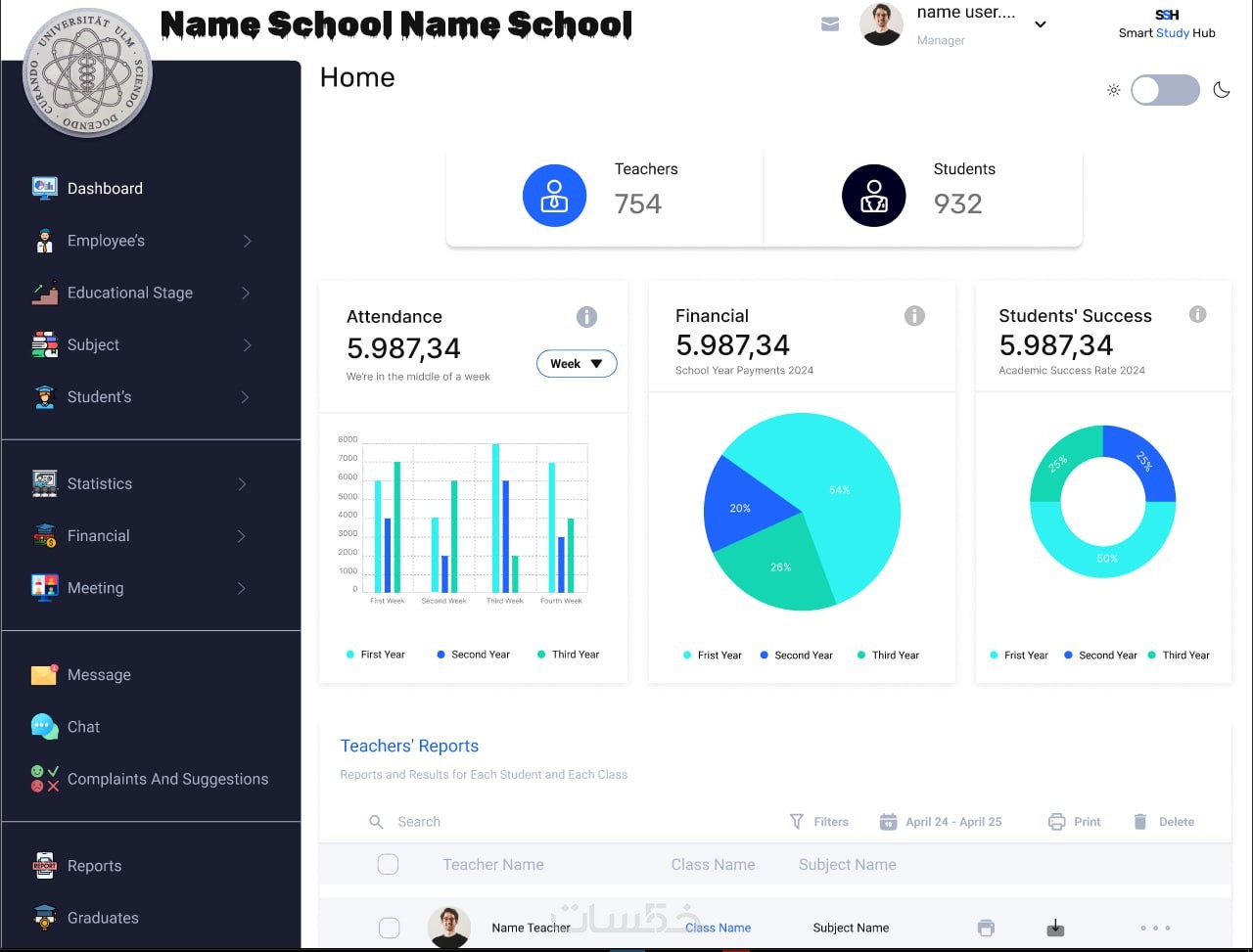Click the search magnifier icon
Viewport: 1253px width, 952px height.
click(x=376, y=822)
